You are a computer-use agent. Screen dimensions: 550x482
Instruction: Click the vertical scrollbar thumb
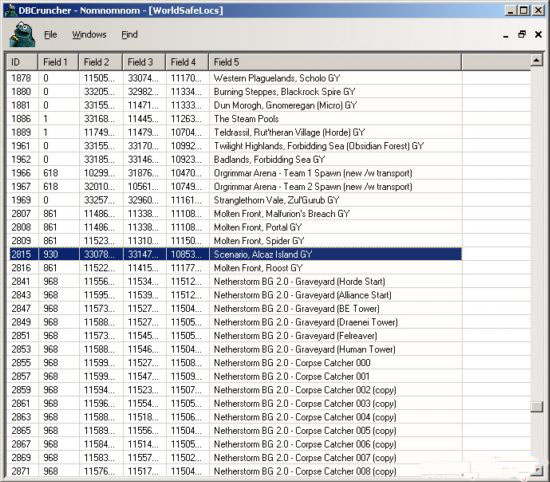tap(536, 407)
